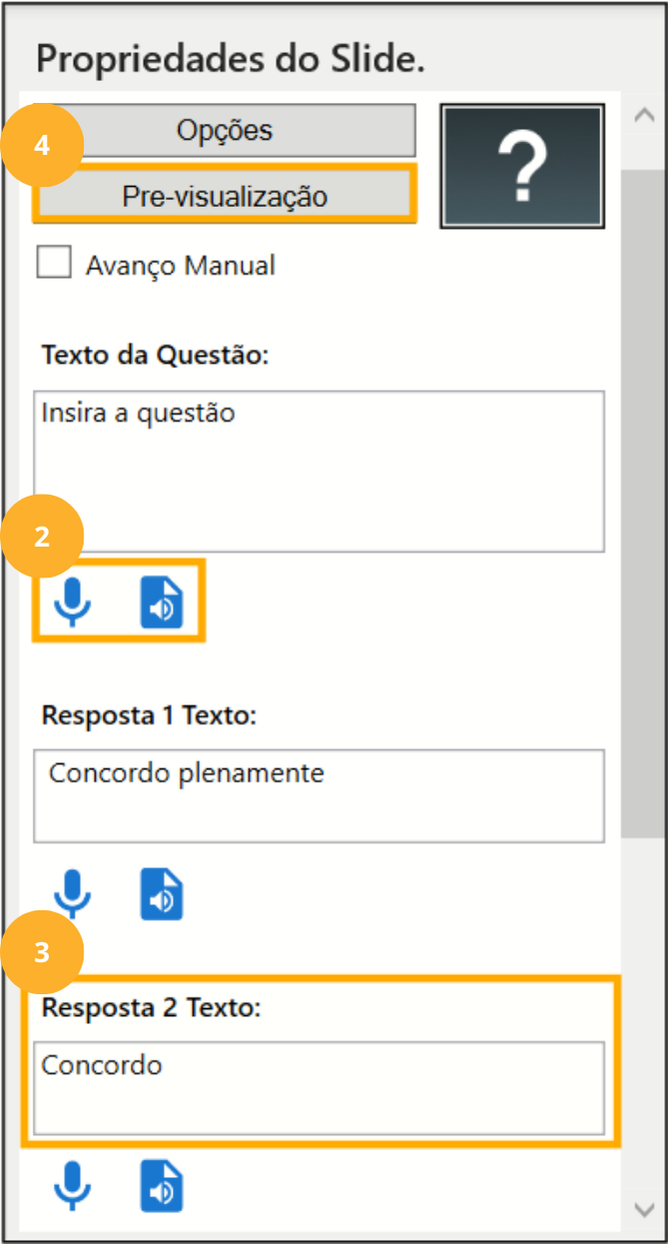Image resolution: width=668 pixels, height=1244 pixels.
Task: Click the Avanço Manual label text
Action: click(x=180, y=266)
